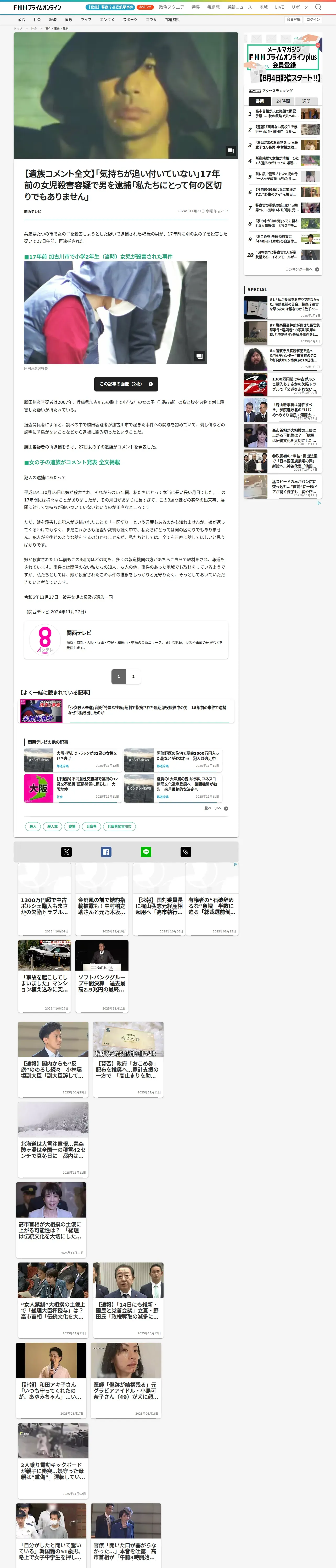Open 2人乗り電動キックボード article card
This screenshot has height=1568, width=336.
[x=53, y=1460]
